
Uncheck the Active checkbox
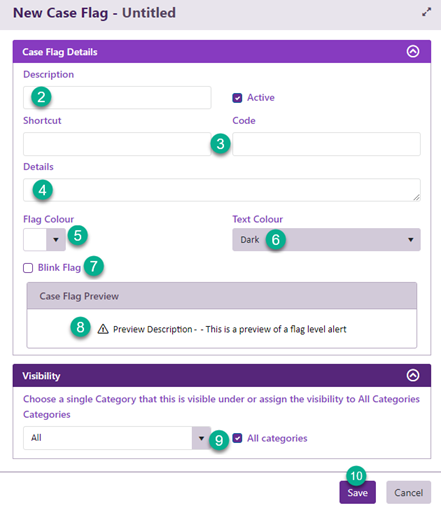tap(237, 98)
